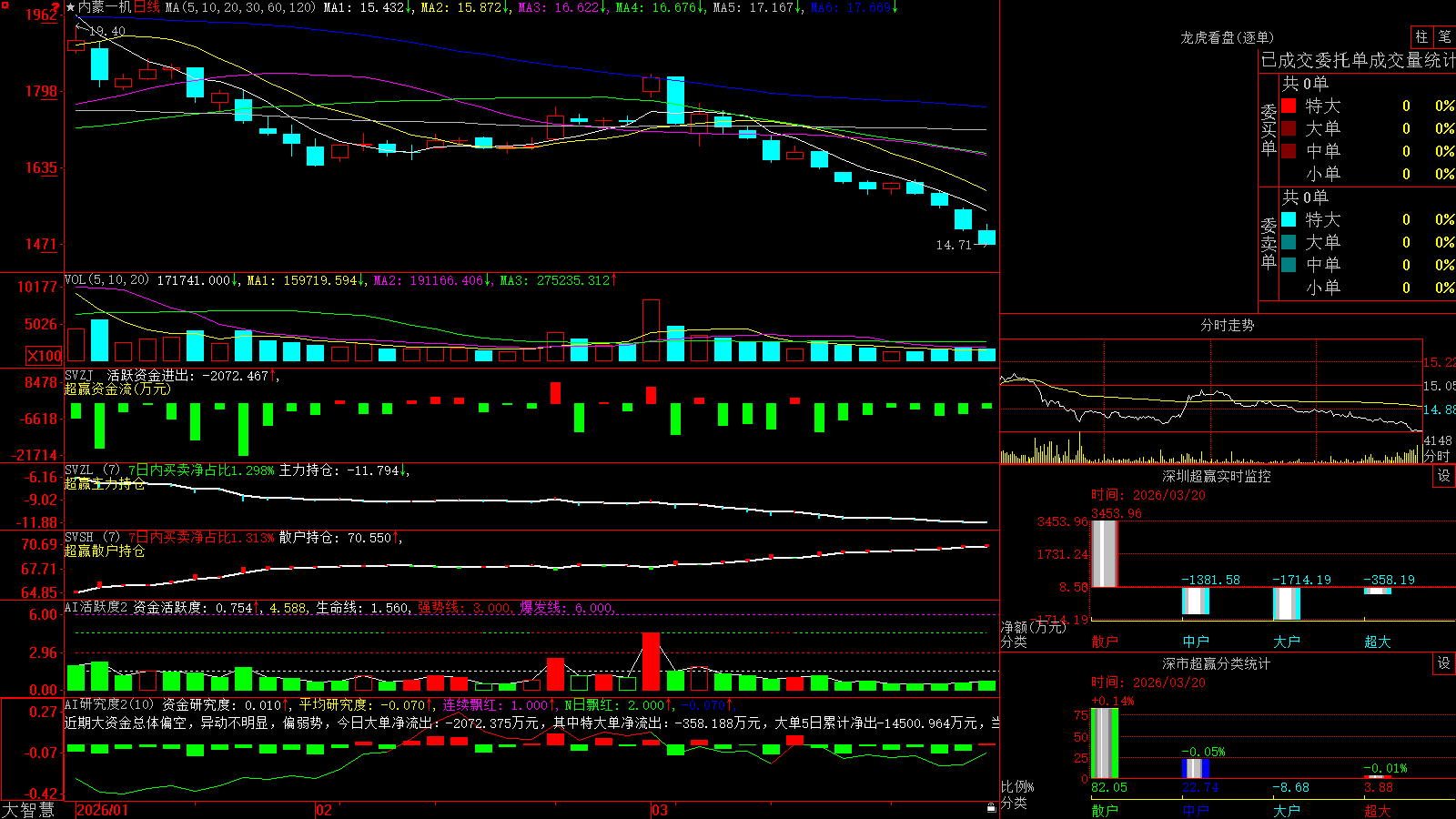Click the 大智慧 logo in bottom-left corner

pos(28,810)
